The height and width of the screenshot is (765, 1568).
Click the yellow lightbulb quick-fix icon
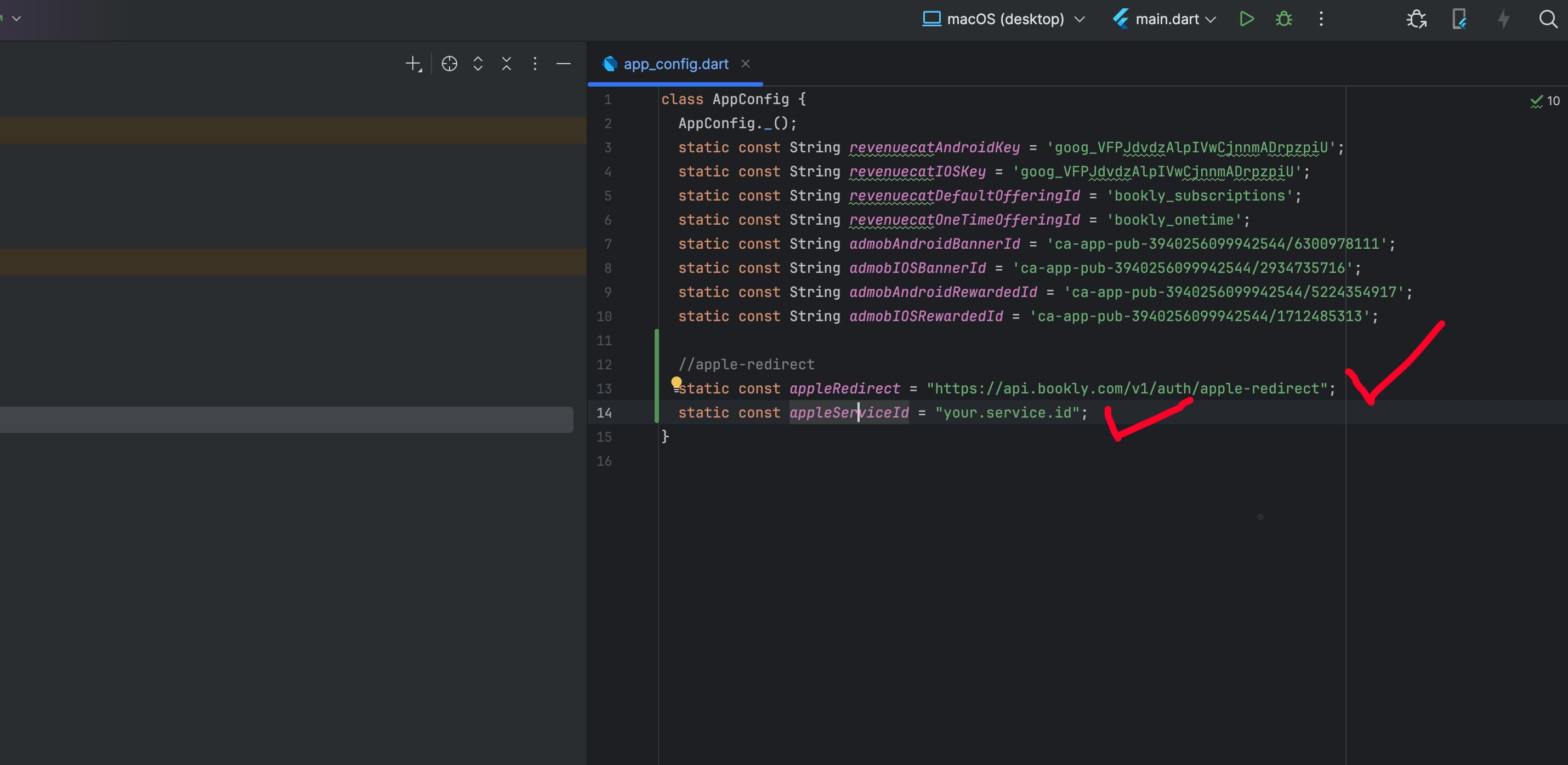coord(676,383)
